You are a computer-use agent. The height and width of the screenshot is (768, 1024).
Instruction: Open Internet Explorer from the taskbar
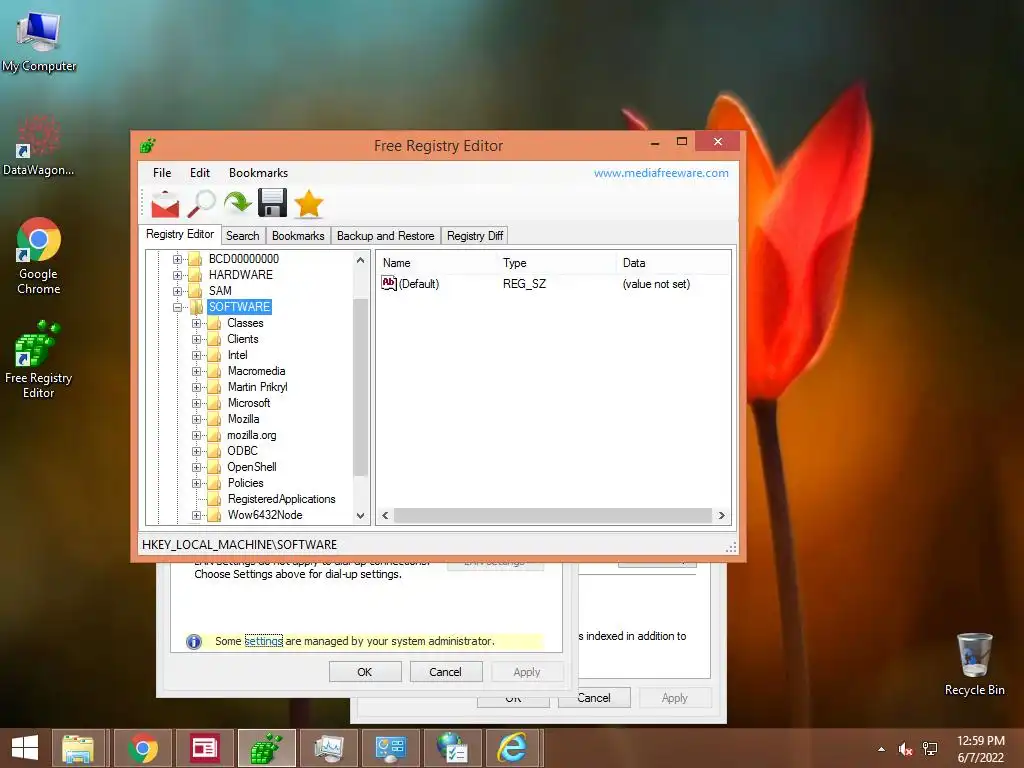(x=513, y=748)
